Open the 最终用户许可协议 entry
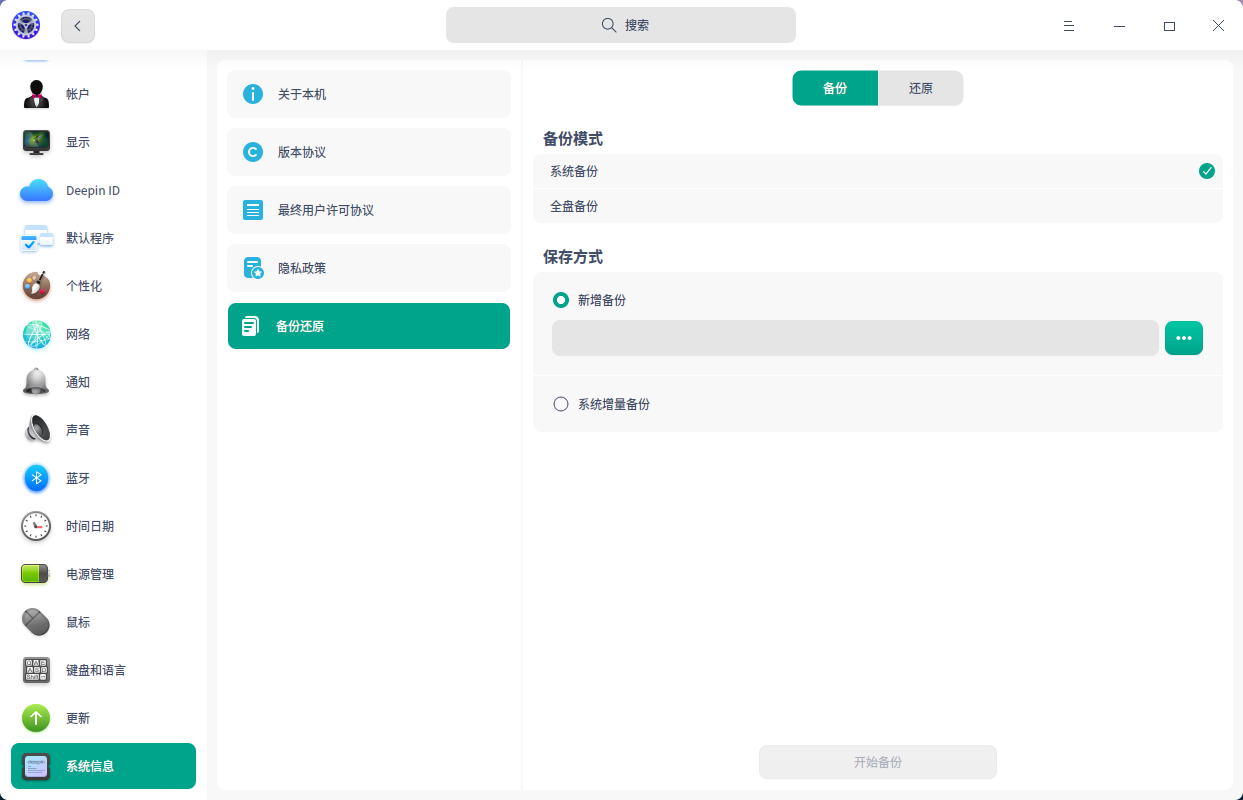The width and height of the screenshot is (1243, 800). 369,210
